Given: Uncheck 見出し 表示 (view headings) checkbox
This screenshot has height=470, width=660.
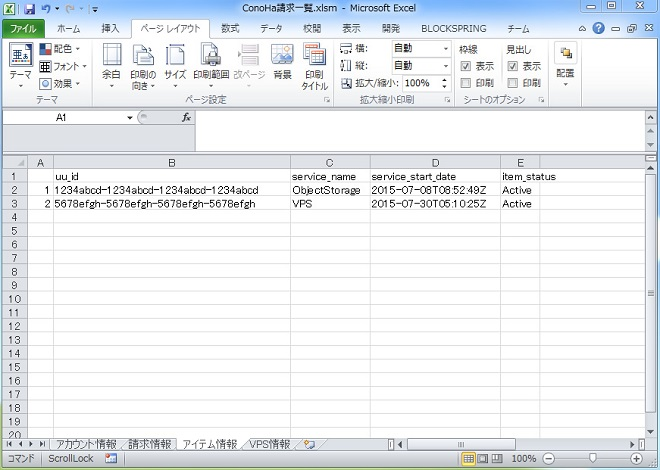Looking at the screenshot, I should click(513, 66).
